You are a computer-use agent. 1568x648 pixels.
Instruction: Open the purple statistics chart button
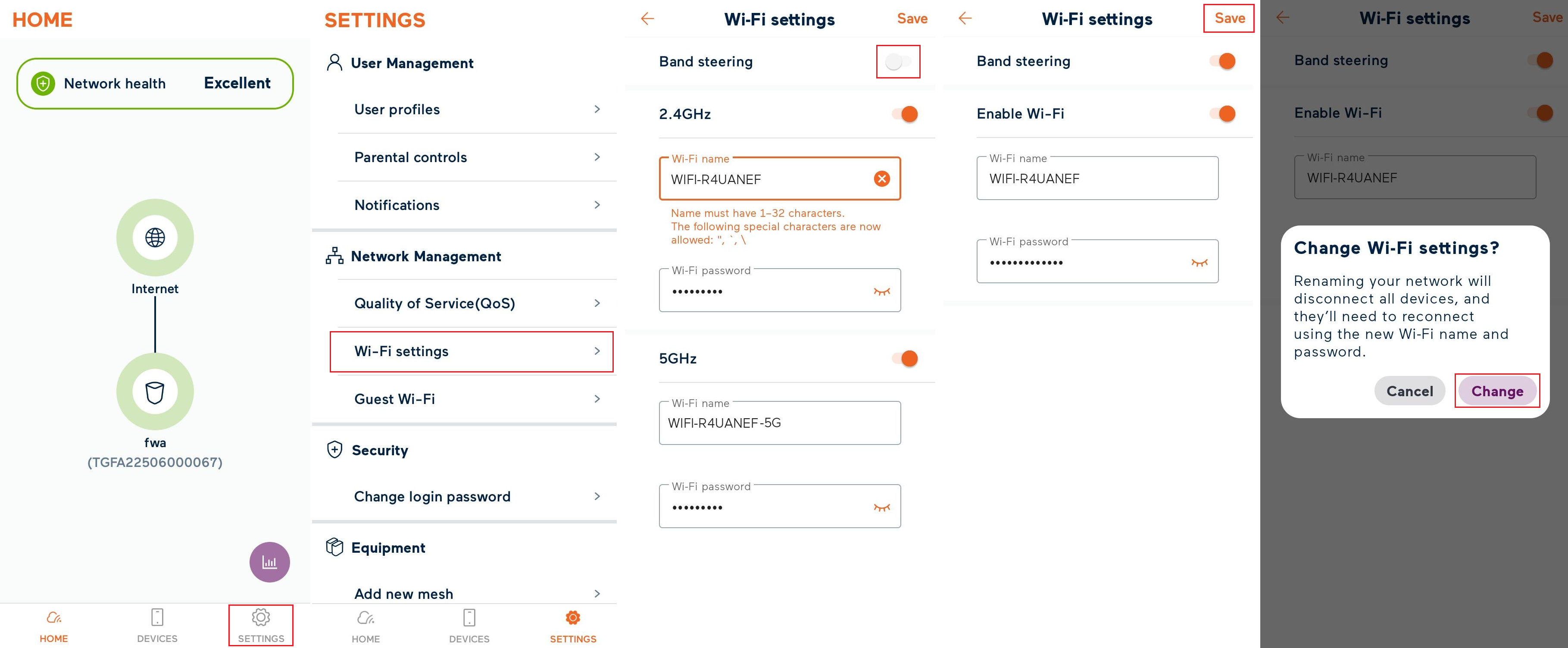click(x=270, y=561)
